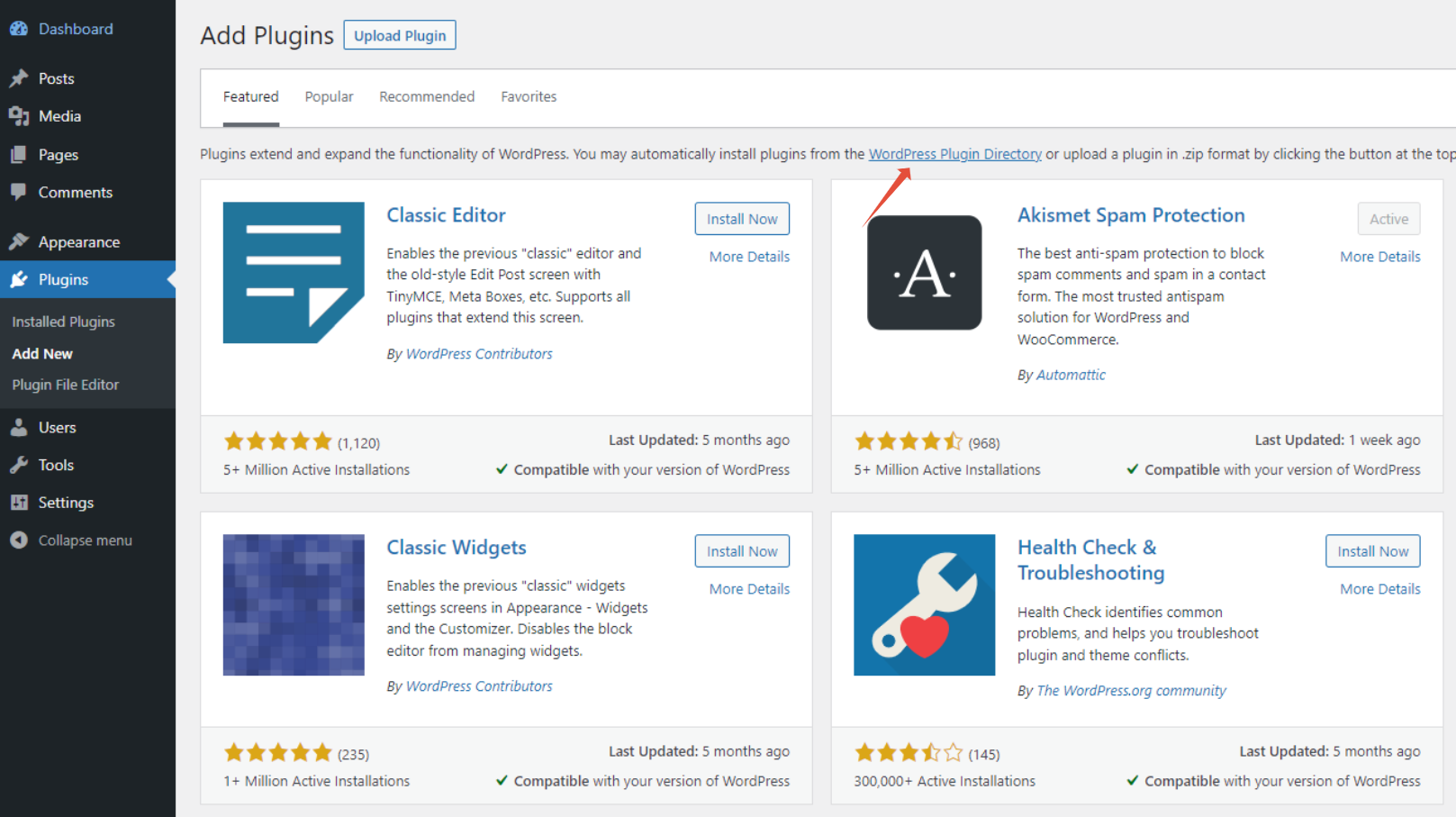Click the Collapse menu arrow icon

pos(19,540)
